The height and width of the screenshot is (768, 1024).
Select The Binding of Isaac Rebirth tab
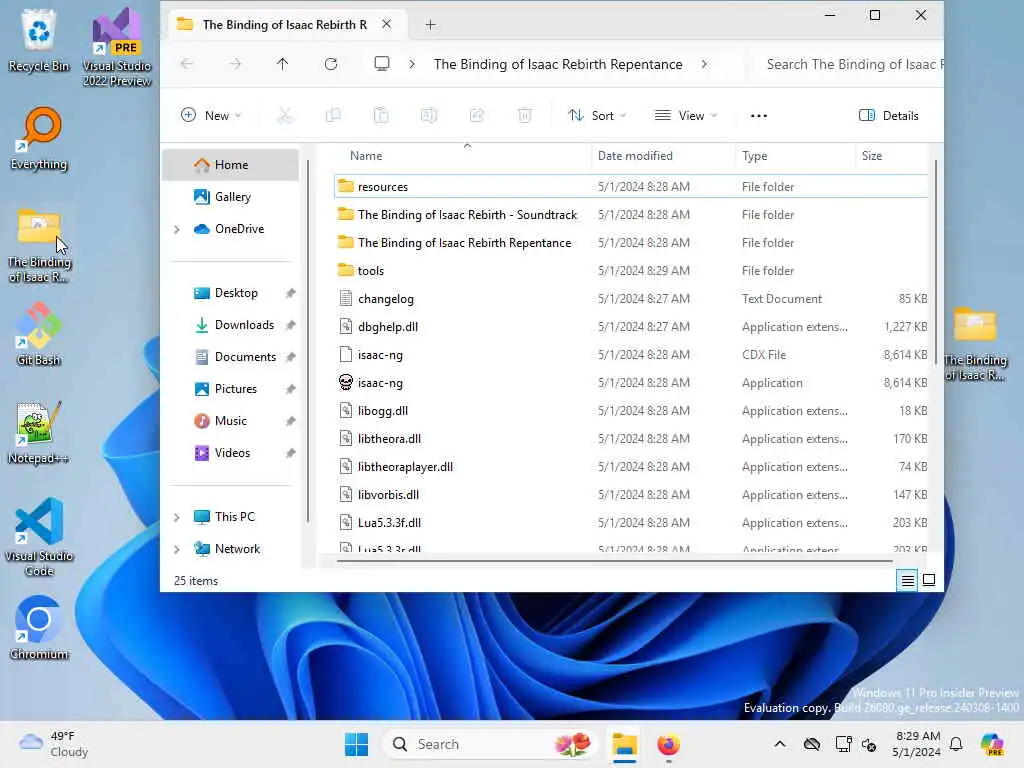(x=285, y=25)
